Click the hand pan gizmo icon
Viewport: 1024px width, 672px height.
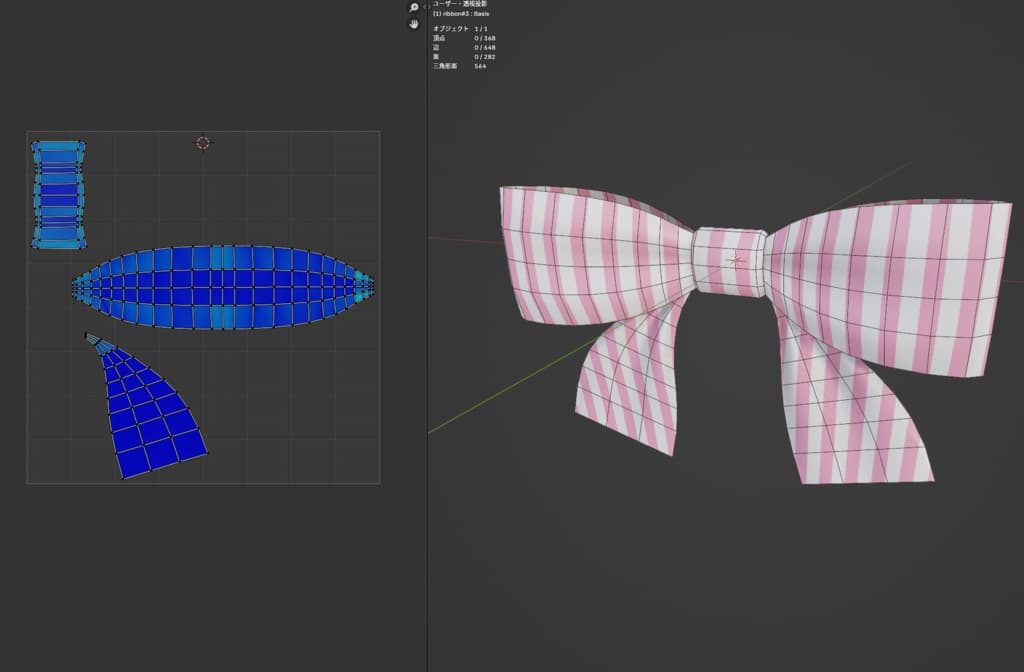coord(414,24)
